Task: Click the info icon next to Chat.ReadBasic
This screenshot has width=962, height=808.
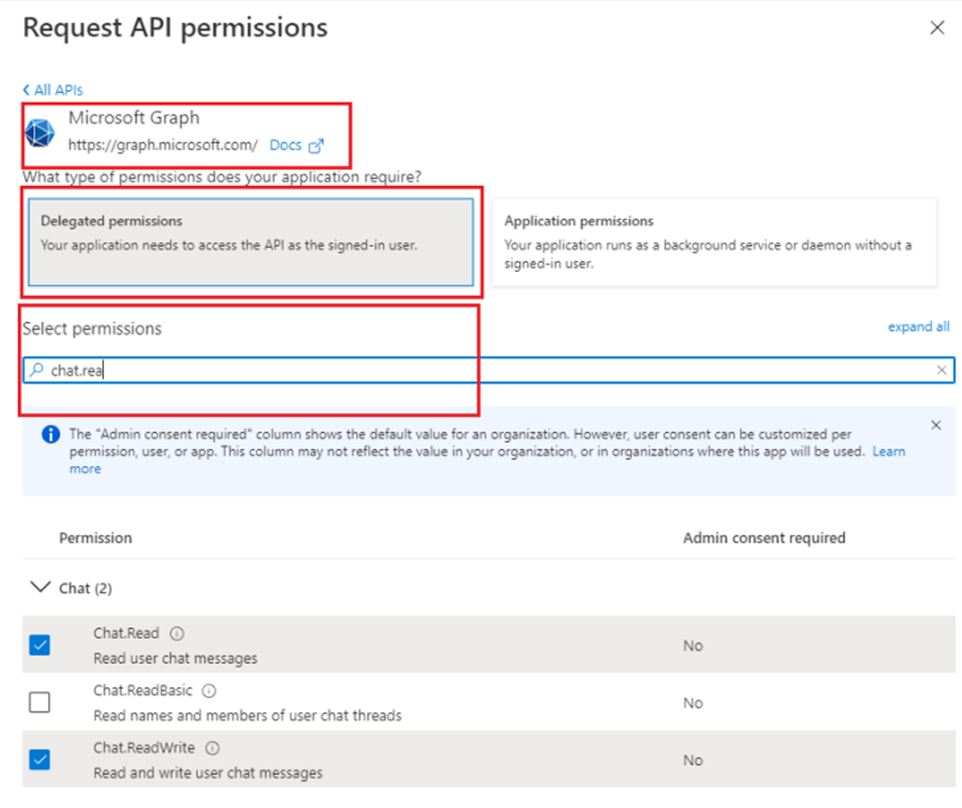Action: [209, 691]
